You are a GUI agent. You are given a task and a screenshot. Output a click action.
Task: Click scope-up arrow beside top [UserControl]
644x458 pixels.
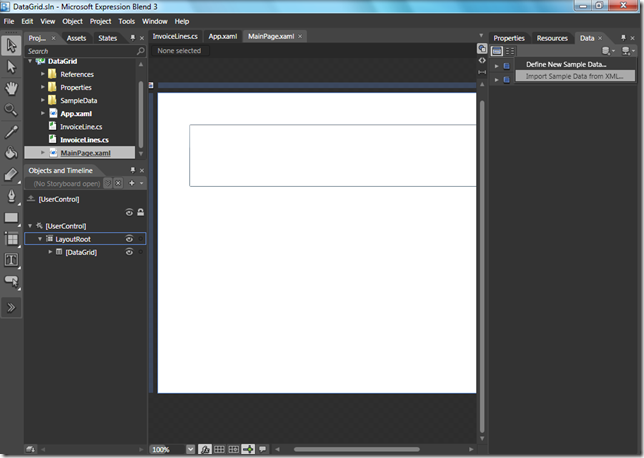31,199
